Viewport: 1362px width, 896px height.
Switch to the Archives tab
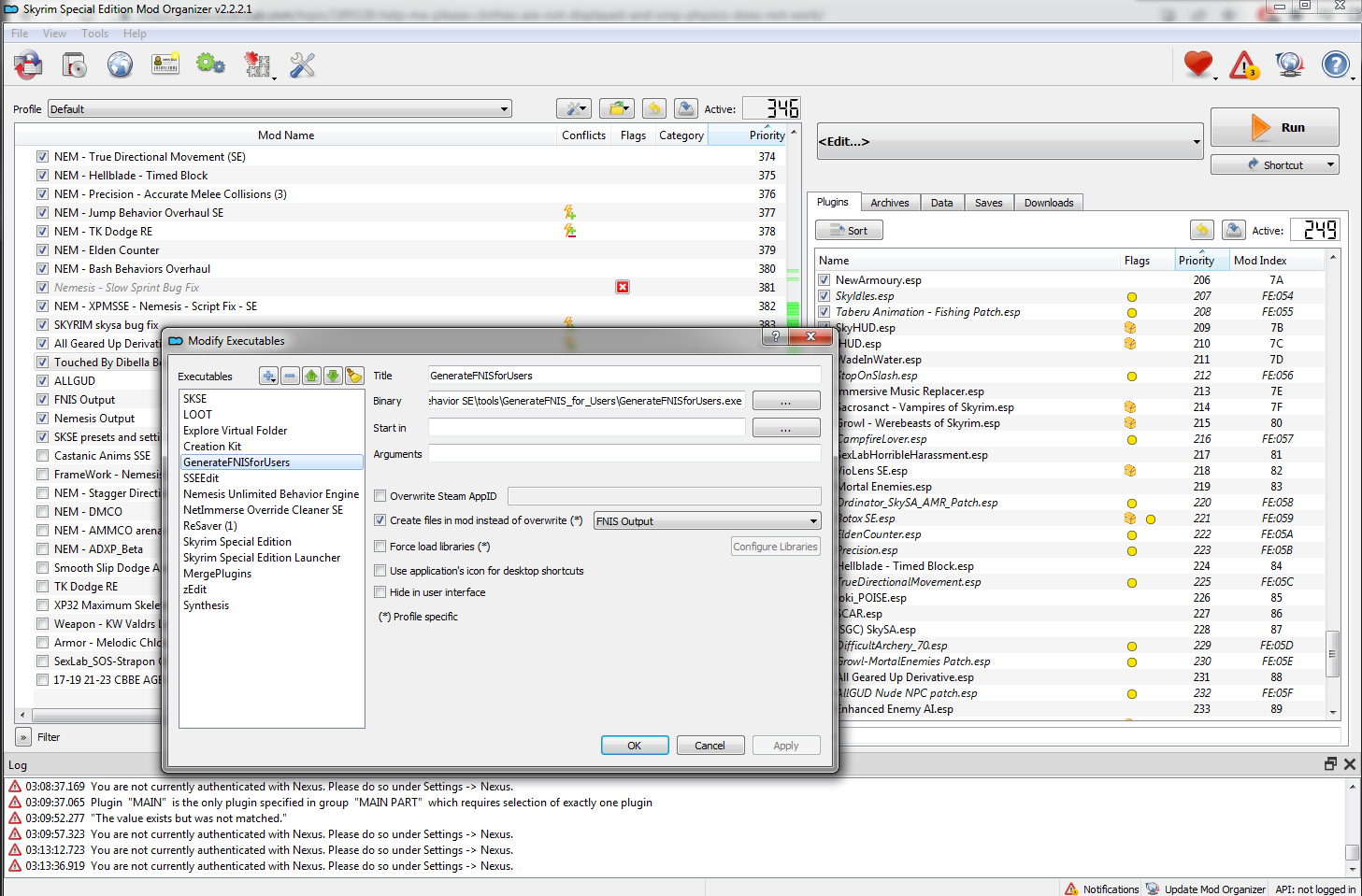click(890, 203)
